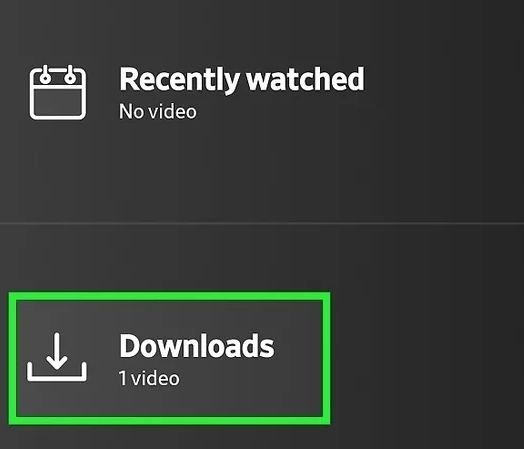Click the 'No video' subtitle text
This screenshot has width=524, height=449.
tap(158, 111)
